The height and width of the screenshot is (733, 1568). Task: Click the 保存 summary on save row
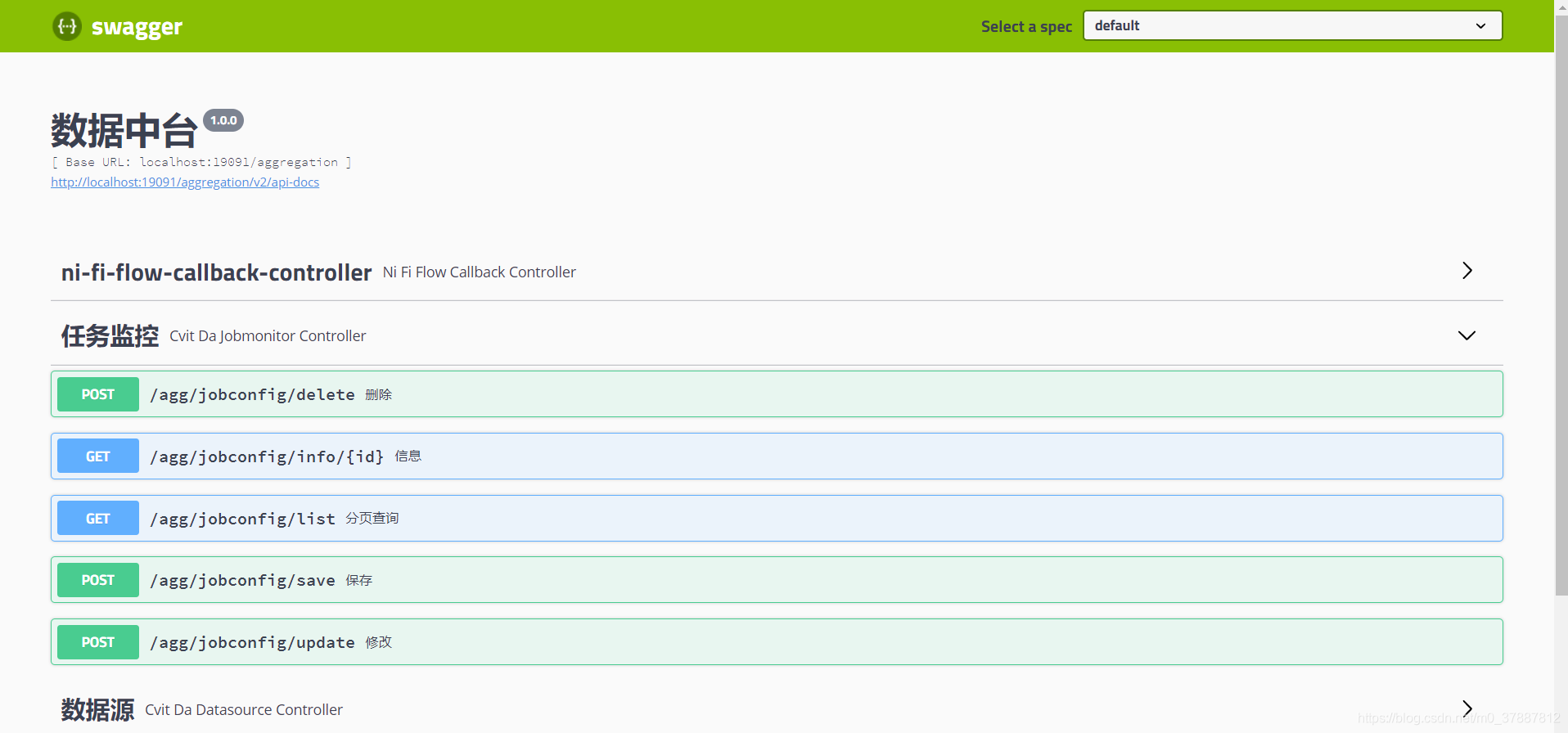coord(358,580)
